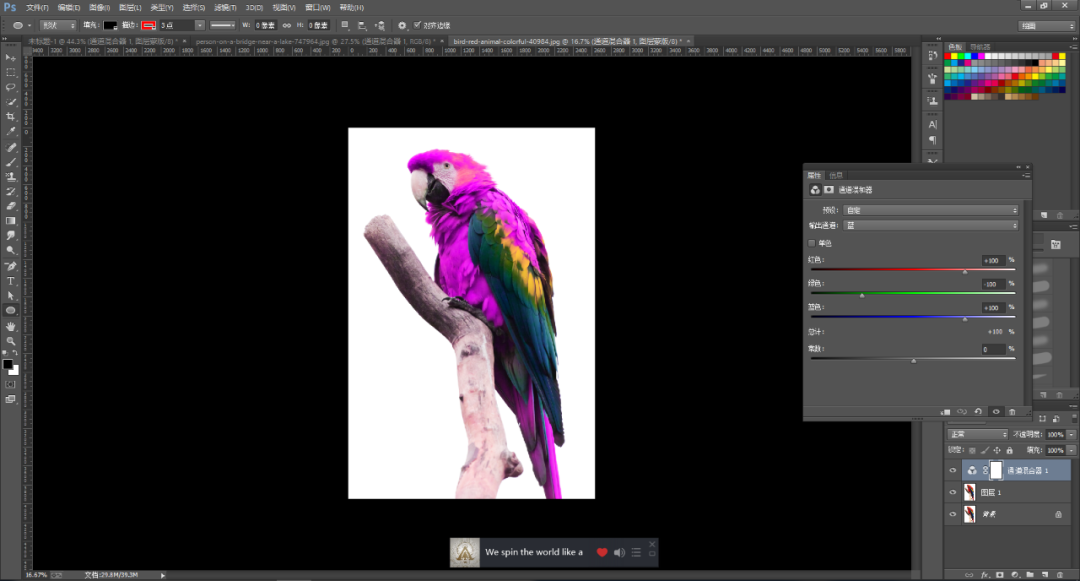Open the 预设 preset dropdown

point(931,210)
